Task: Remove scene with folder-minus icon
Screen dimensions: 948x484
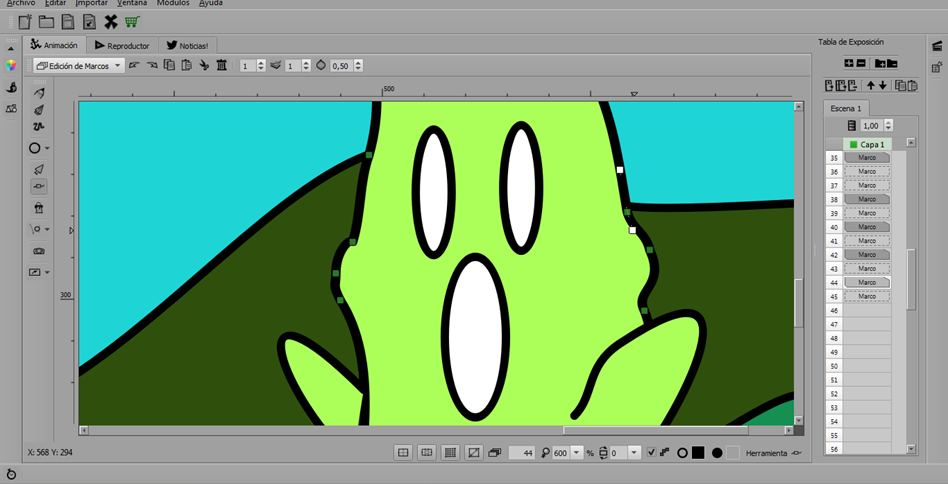Action: click(x=892, y=63)
